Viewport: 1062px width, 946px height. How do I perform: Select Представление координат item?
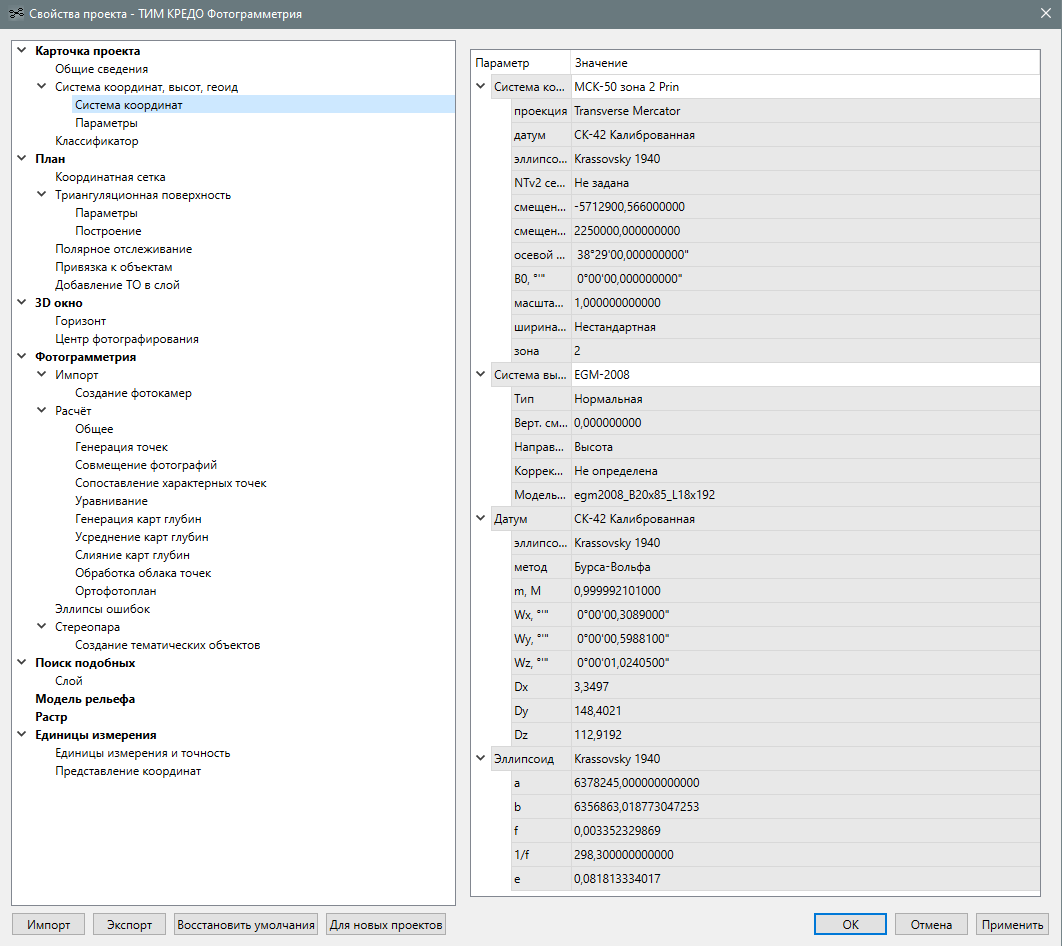click(x=128, y=771)
